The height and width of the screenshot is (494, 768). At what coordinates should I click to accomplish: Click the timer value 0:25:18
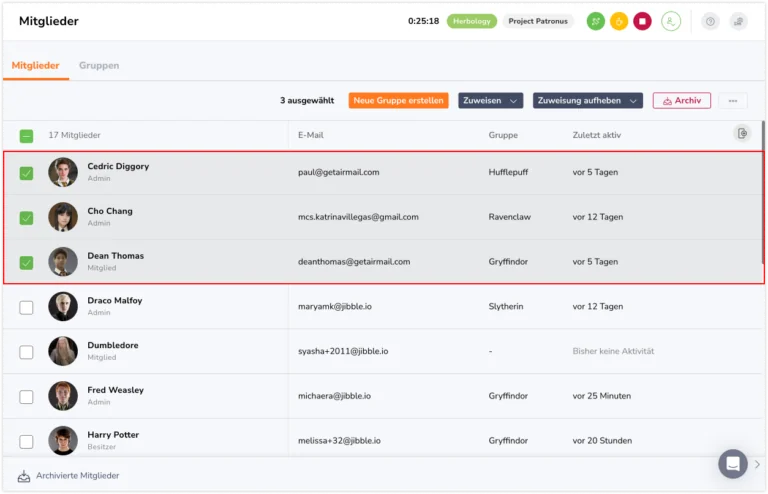(x=423, y=21)
